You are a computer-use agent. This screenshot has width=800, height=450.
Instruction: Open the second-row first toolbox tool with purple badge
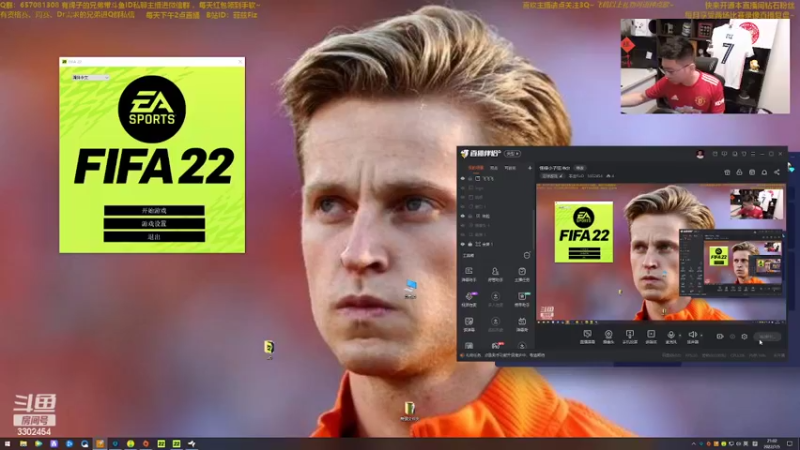click(469, 299)
